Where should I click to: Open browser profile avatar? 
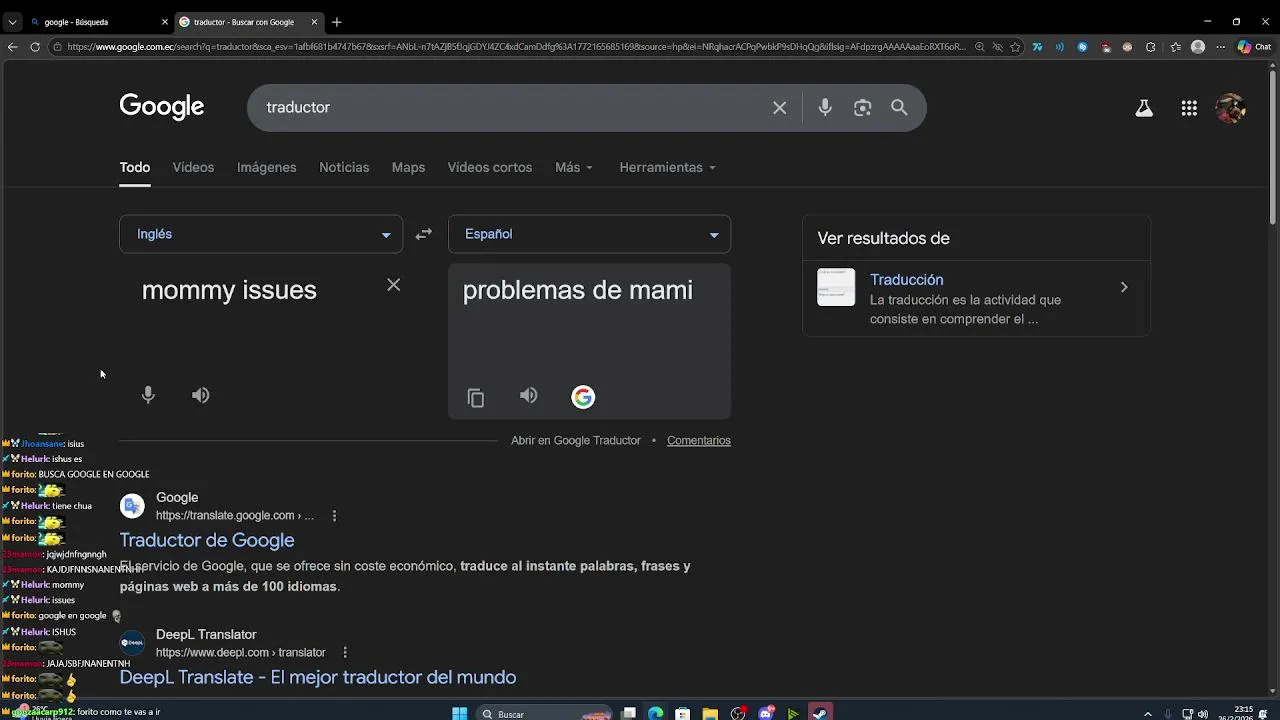[x=1198, y=47]
